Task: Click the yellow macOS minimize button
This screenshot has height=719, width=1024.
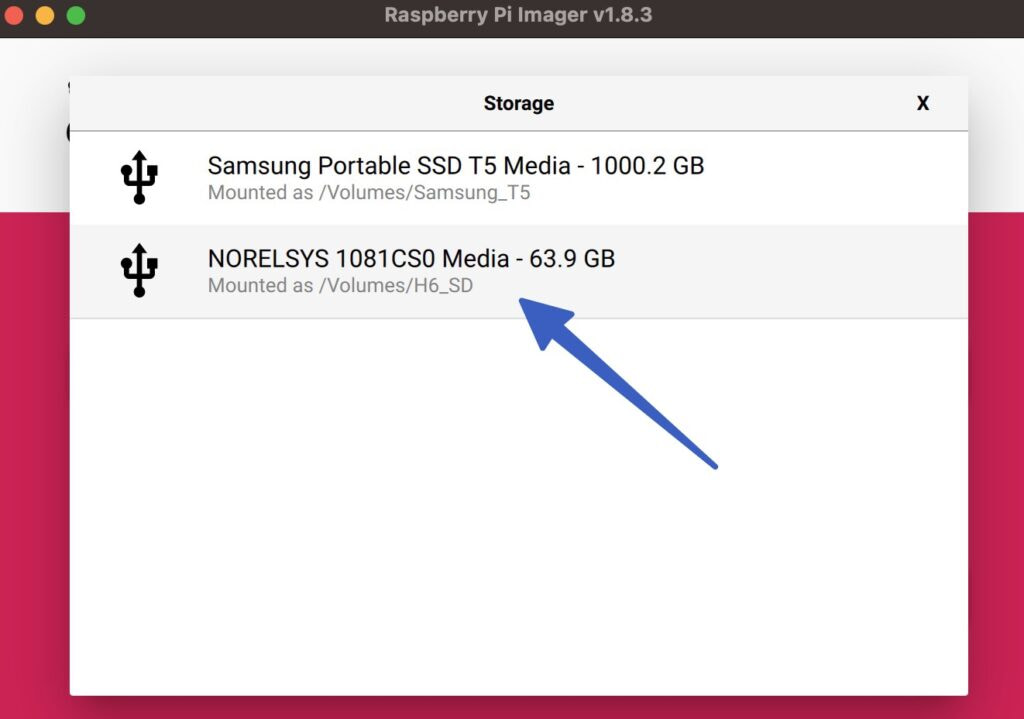Action: (x=43, y=16)
